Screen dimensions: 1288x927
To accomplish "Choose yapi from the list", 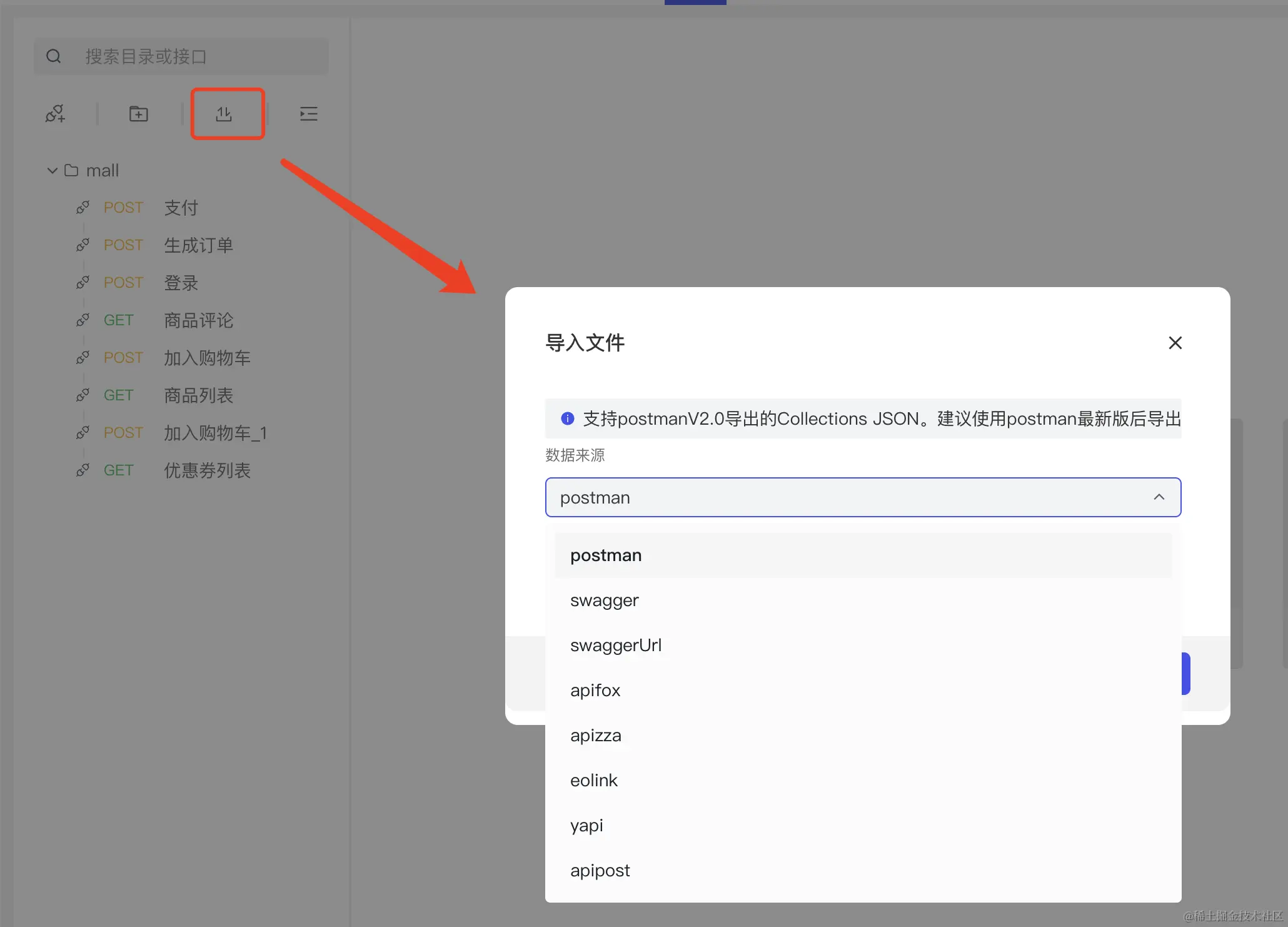I will click(586, 826).
